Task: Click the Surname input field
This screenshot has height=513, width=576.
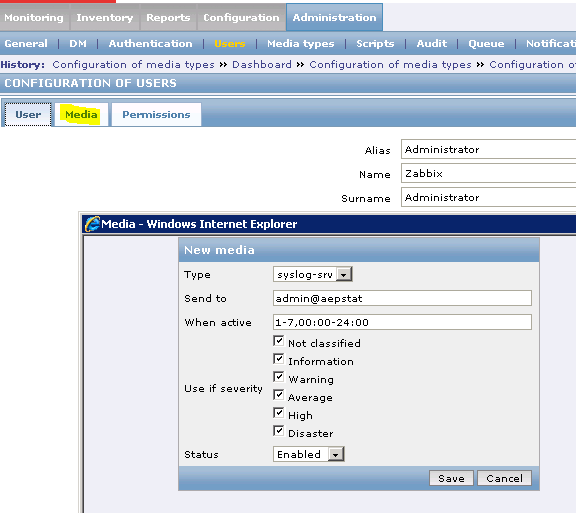Action: 489,197
